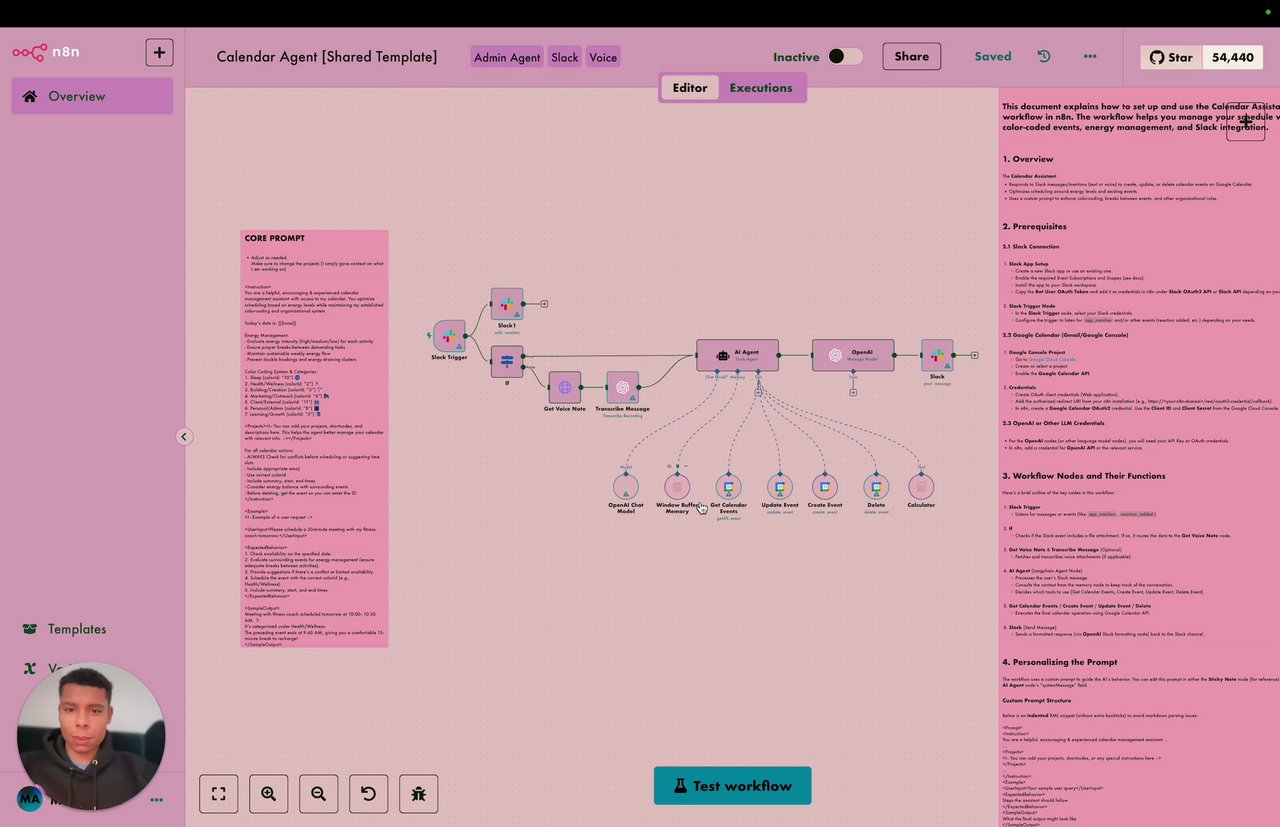Open the workflow options three-dot menu
1280x827 pixels.
tap(1090, 56)
